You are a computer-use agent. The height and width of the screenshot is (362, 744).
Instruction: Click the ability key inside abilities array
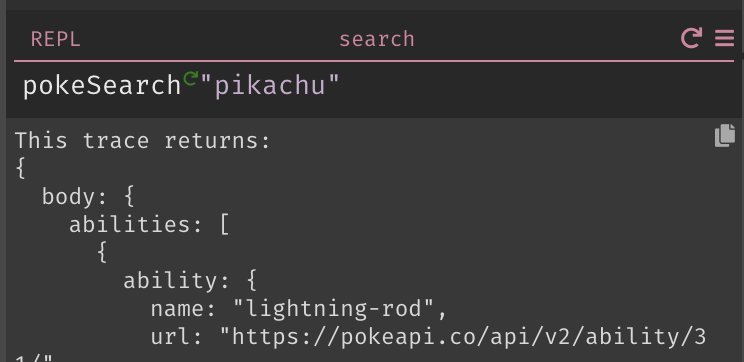(x=171, y=281)
